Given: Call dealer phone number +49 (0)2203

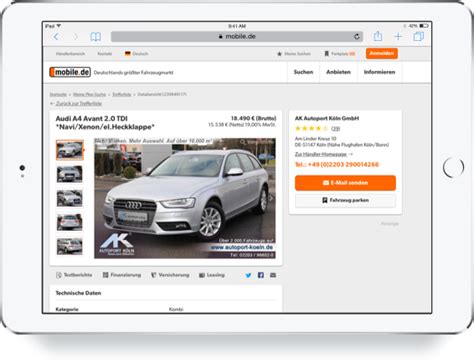Looking at the screenshot, I should [337, 165].
